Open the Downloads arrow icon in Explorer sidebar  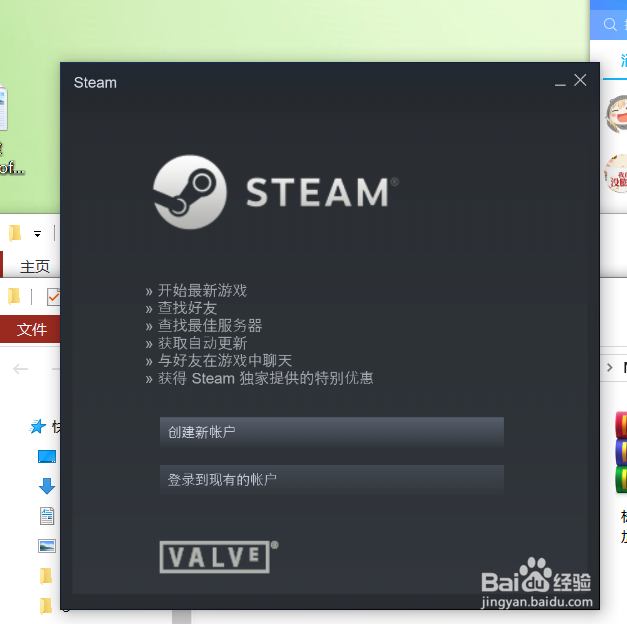(47, 486)
